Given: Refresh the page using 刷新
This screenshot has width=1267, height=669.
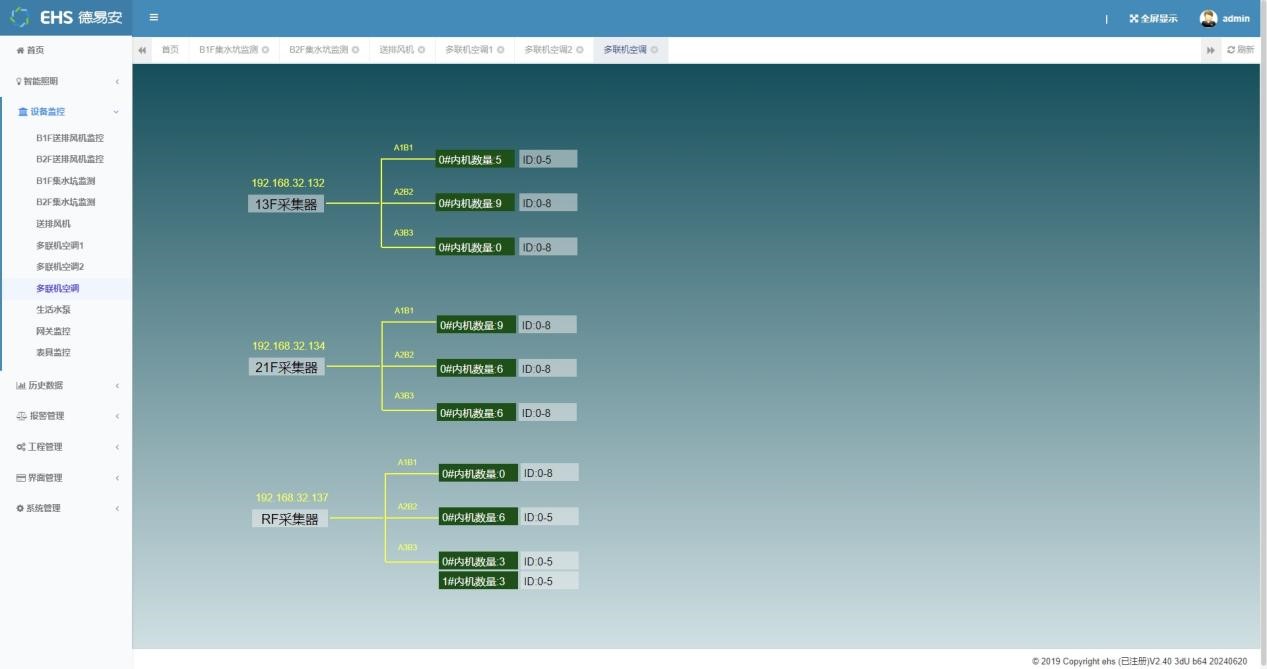Looking at the screenshot, I should tap(1240, 50).
